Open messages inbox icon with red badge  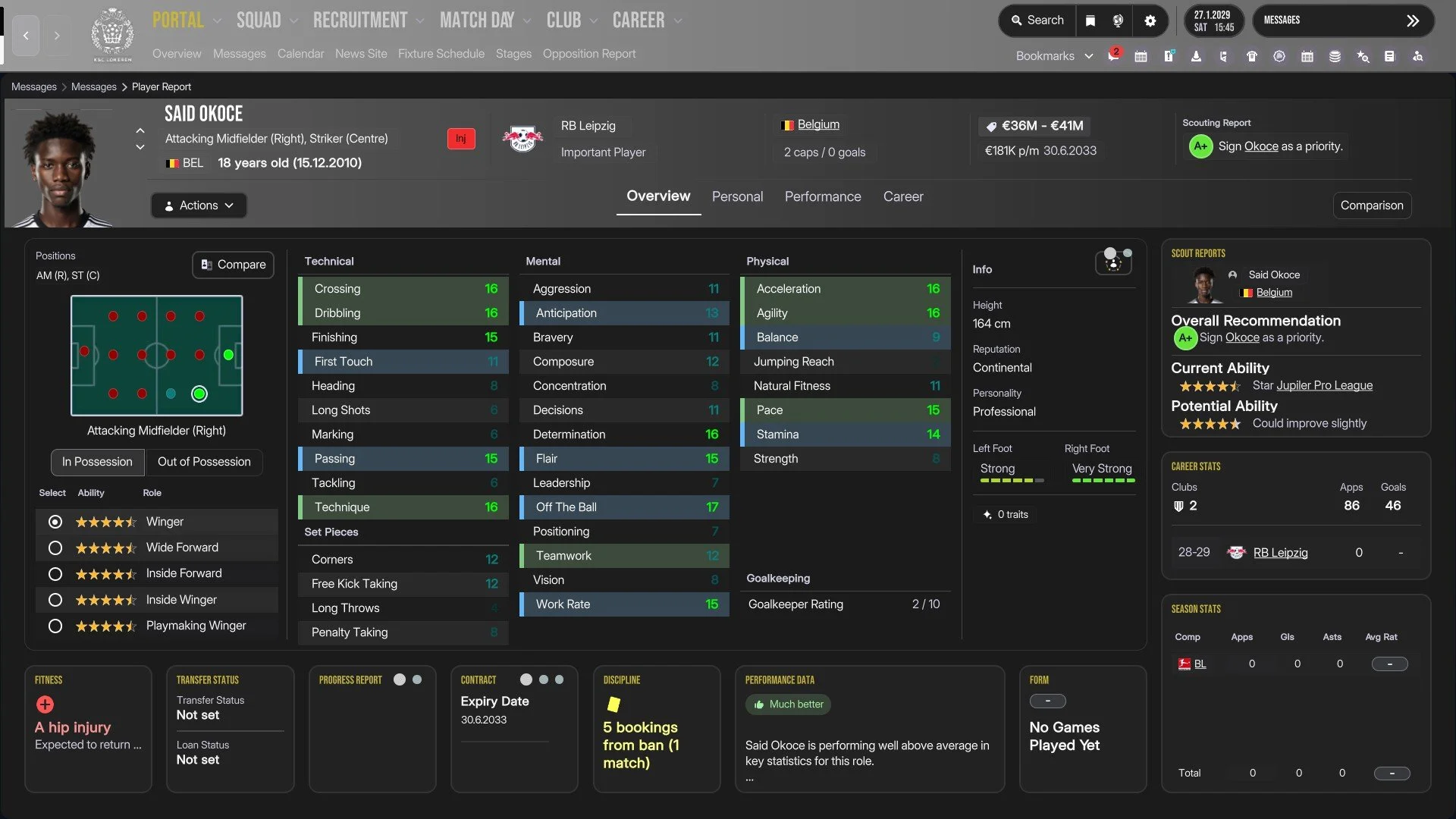point(1112,56)
